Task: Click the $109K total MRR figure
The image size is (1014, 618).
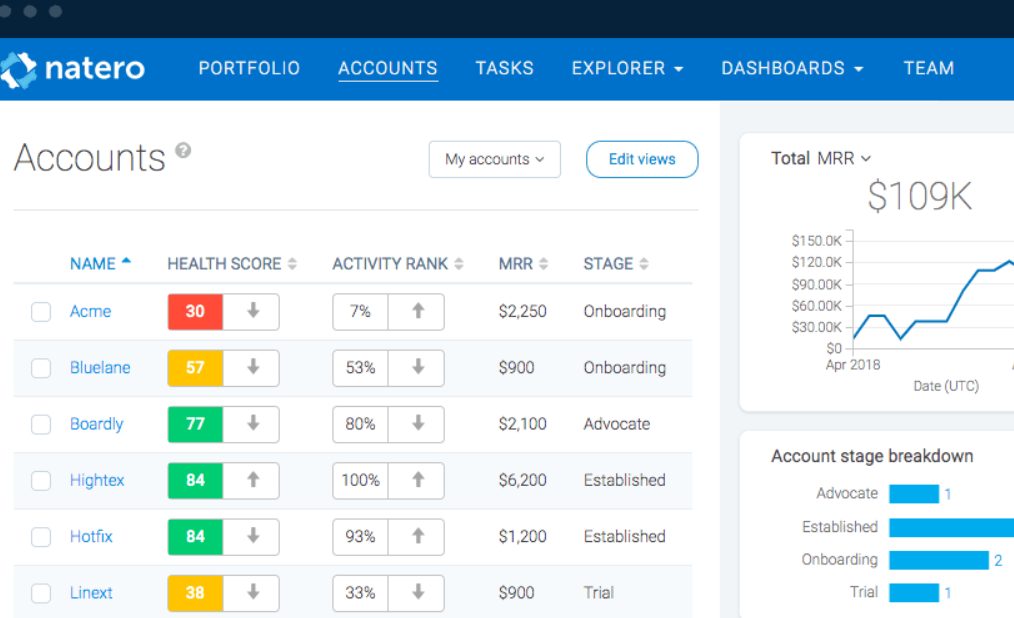Action: point(920,196)
